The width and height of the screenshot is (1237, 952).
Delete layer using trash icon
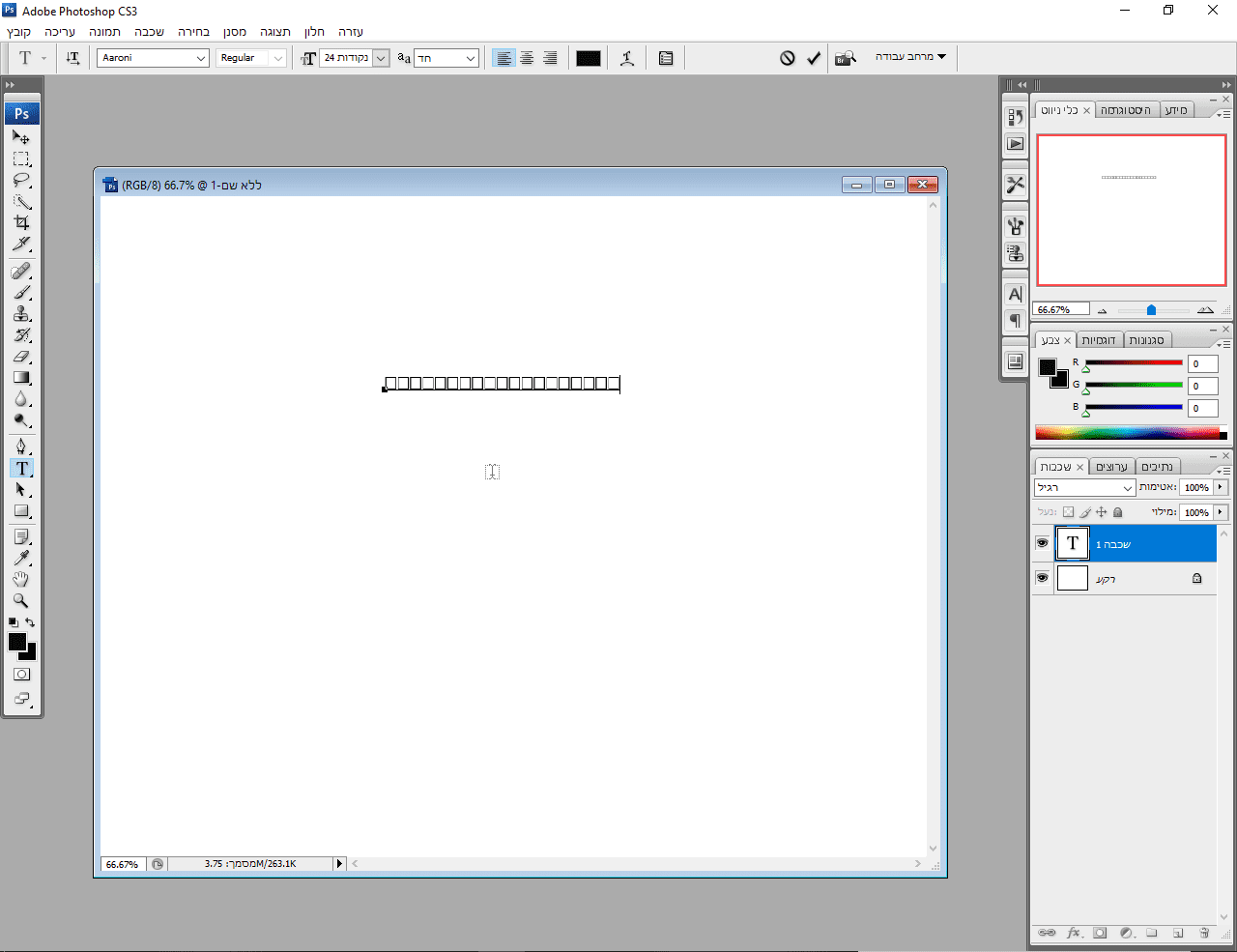(1204, 933)
